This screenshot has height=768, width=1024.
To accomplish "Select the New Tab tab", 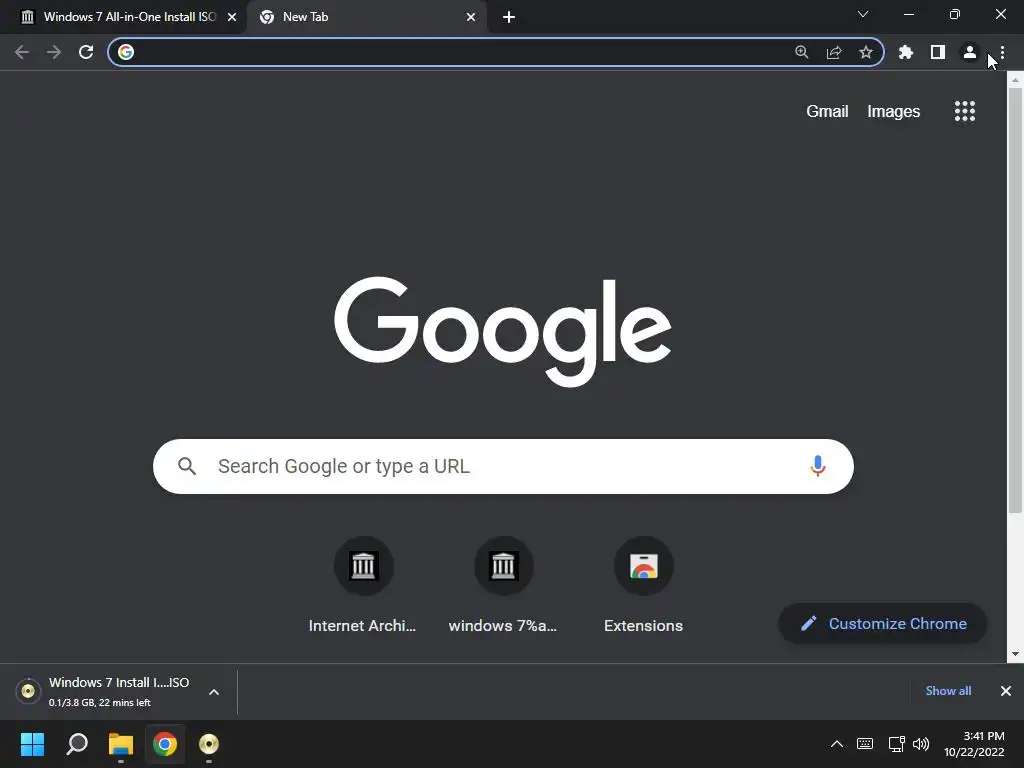I will pos(366,17).
